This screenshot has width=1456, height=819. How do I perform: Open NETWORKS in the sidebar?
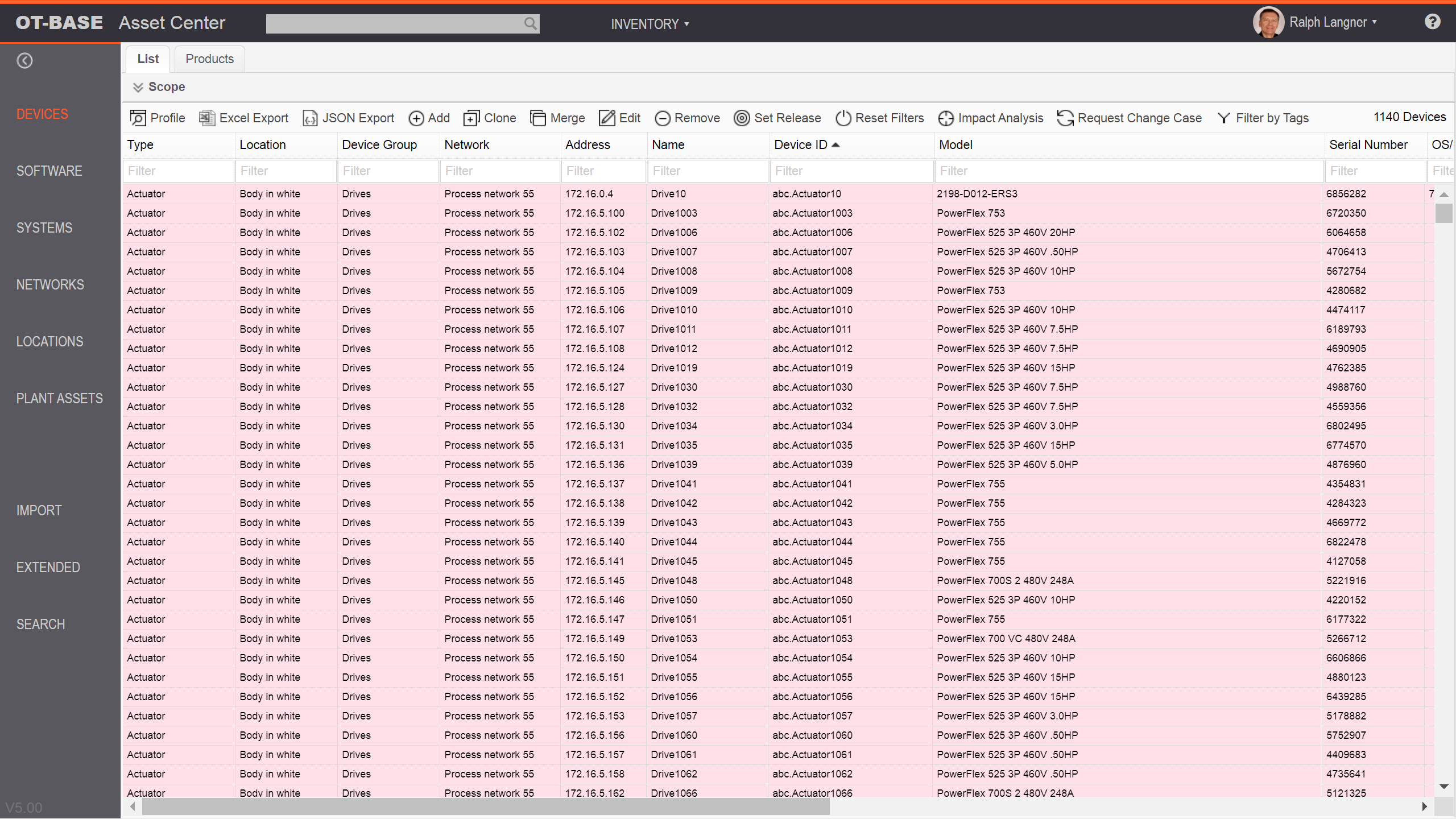point(50,284)
